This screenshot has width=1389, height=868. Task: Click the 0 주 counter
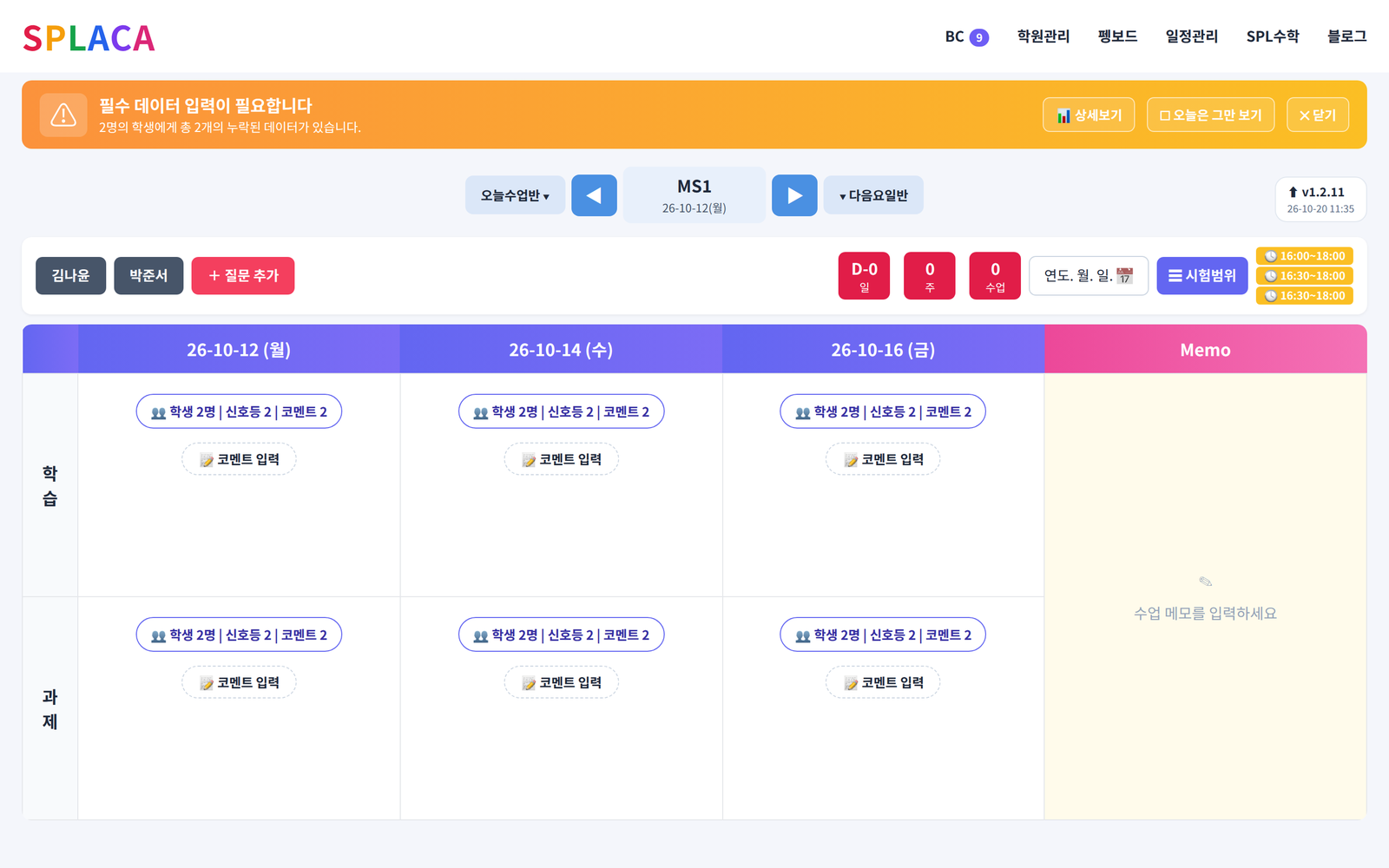tap(930, 276)
